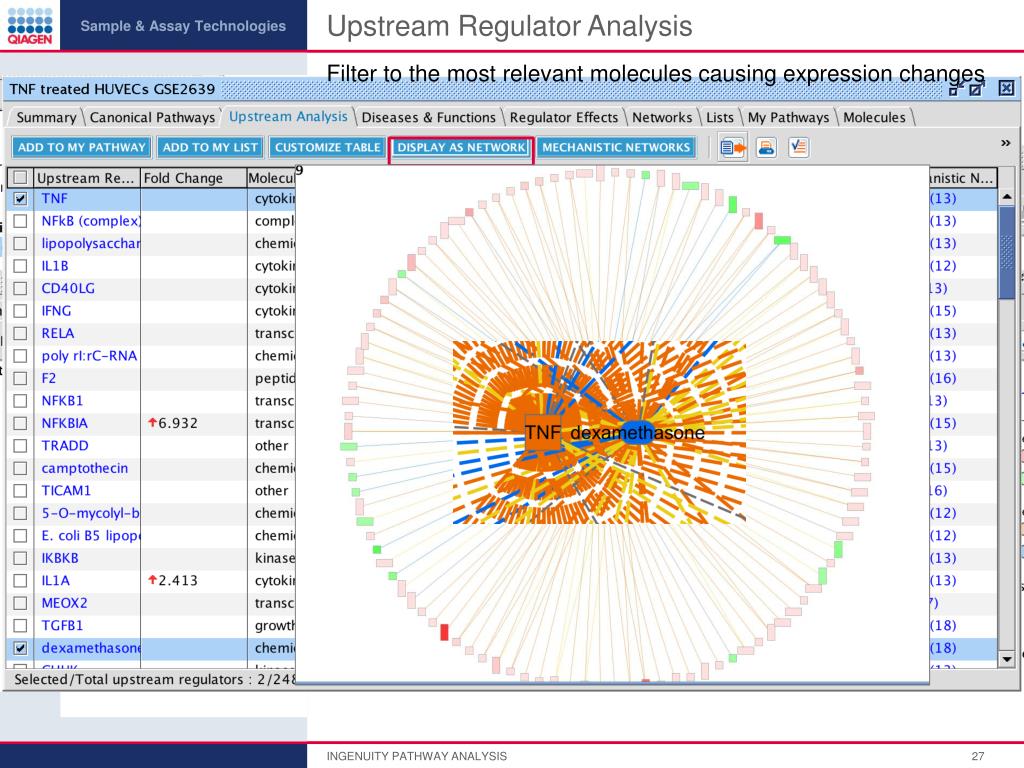The width and height of the screenshot is (1024, 768).
Task: Click the Molecule type column header
Action: (271, 178)
